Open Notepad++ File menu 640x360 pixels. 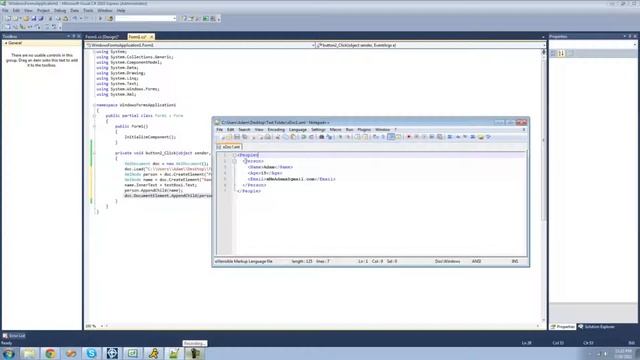[x=220, y=129]
